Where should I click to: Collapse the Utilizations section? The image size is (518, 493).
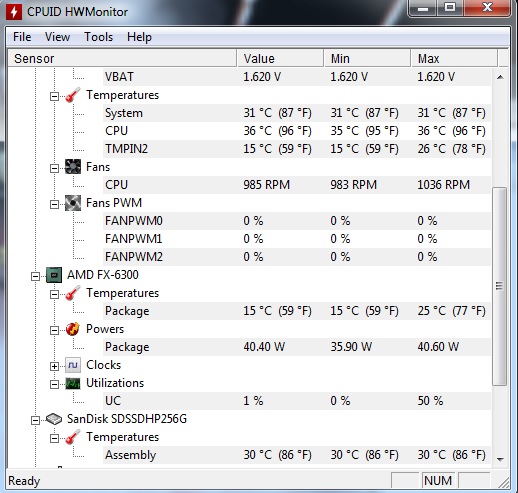54,384
